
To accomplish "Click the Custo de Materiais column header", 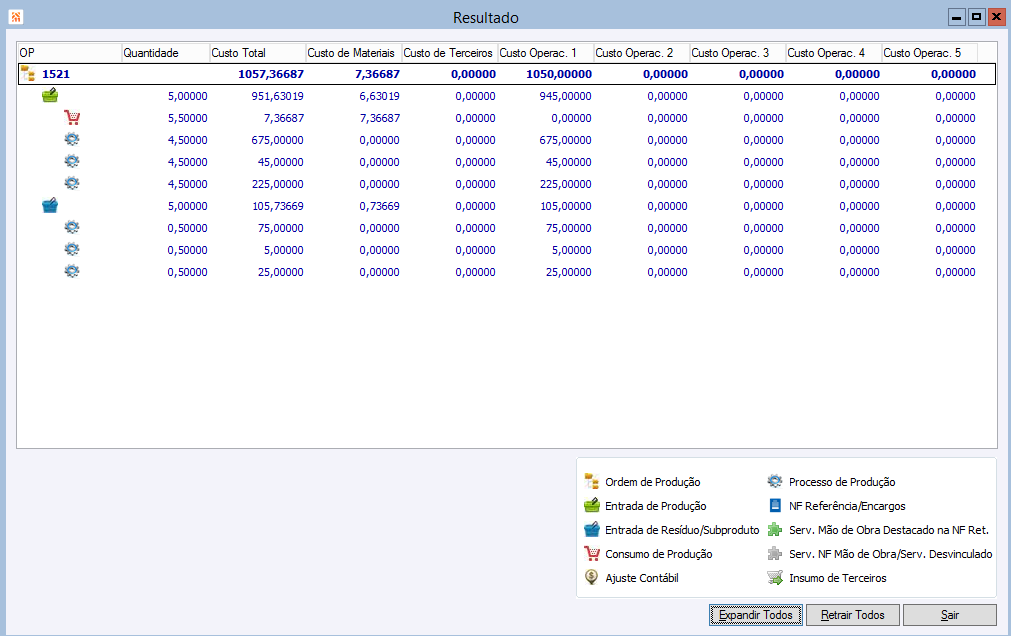I will pyautogui.click(x=353, y=53).
